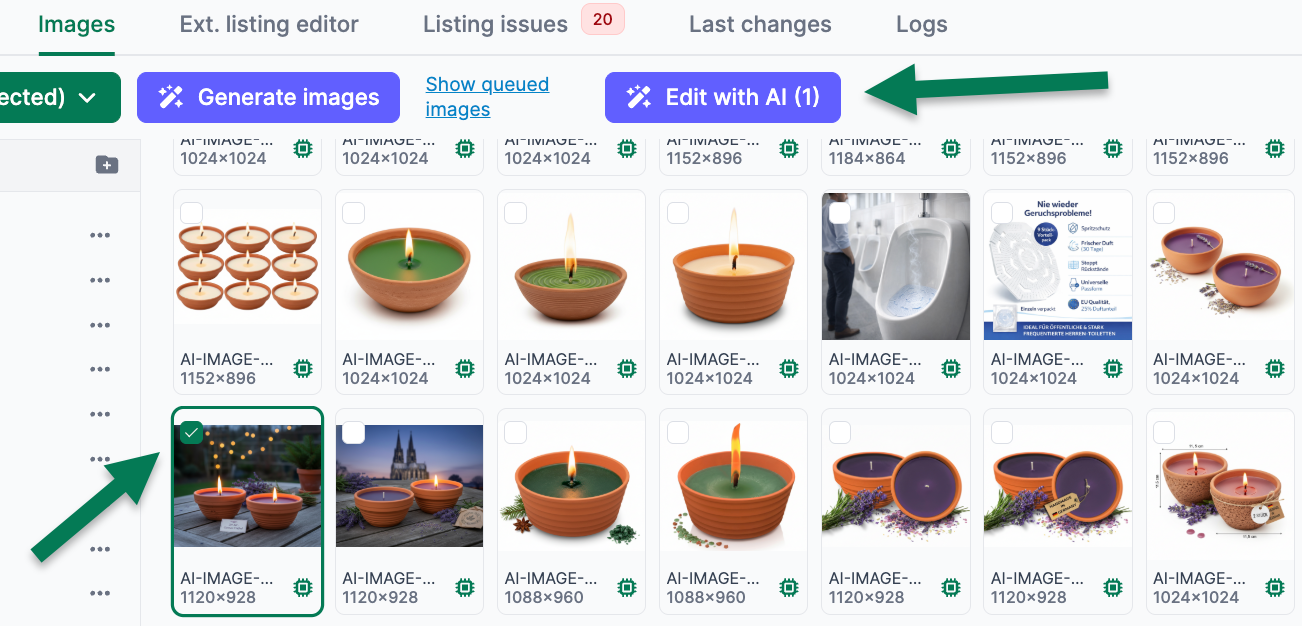Click AI chip icon under nine-candle image
This screenshot has width=1302, height=626.
pos(303,368)
